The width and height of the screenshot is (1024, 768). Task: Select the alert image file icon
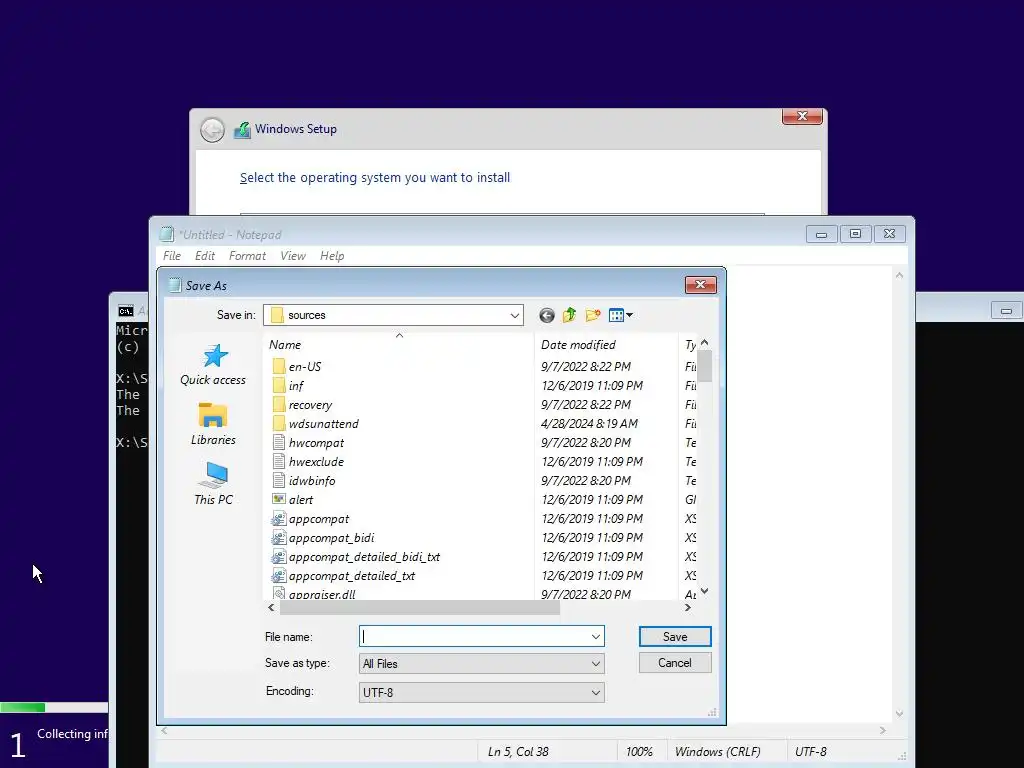click(279, 499)
